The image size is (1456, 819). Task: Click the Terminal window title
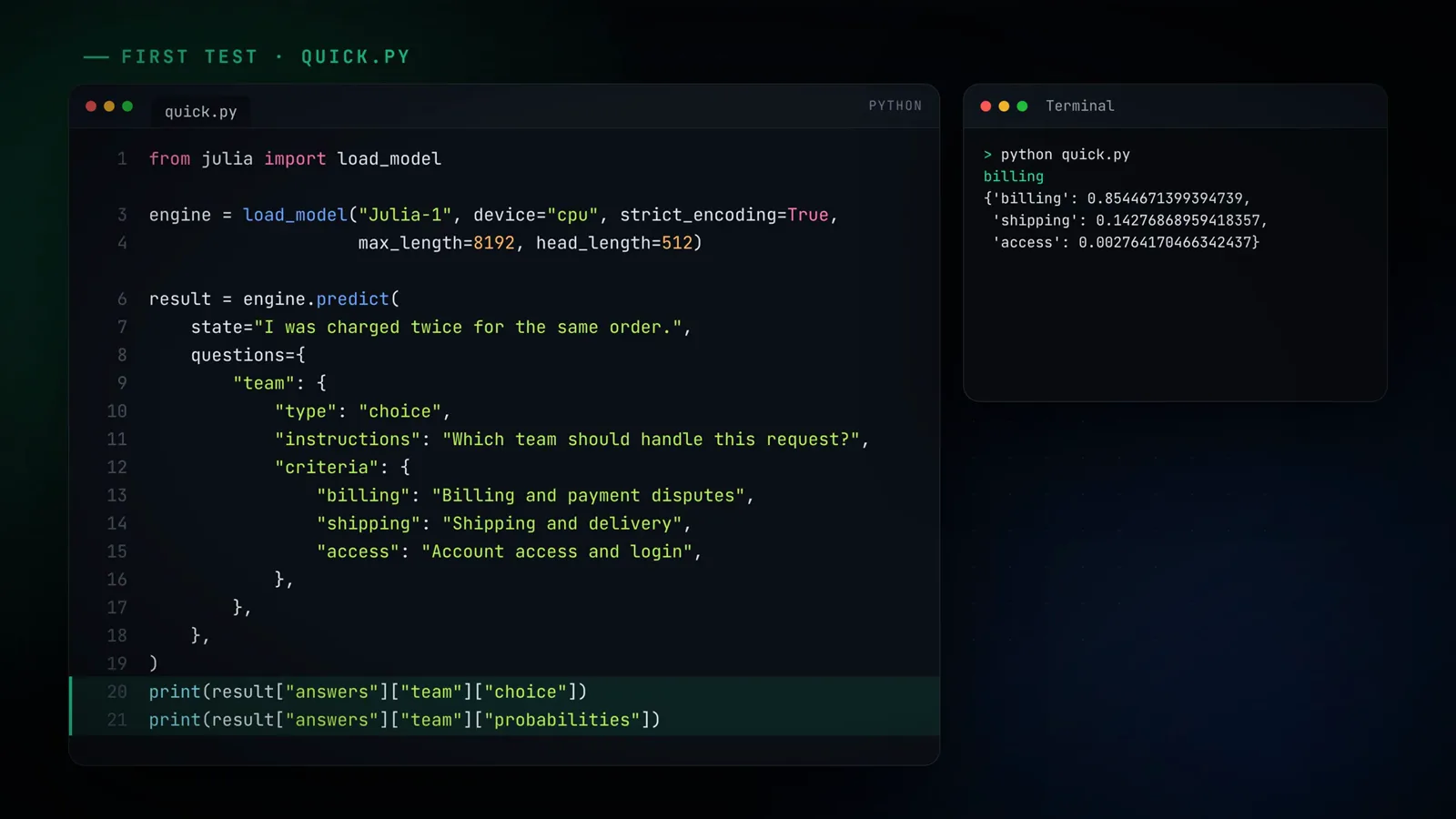click(x=1079, y=106)
